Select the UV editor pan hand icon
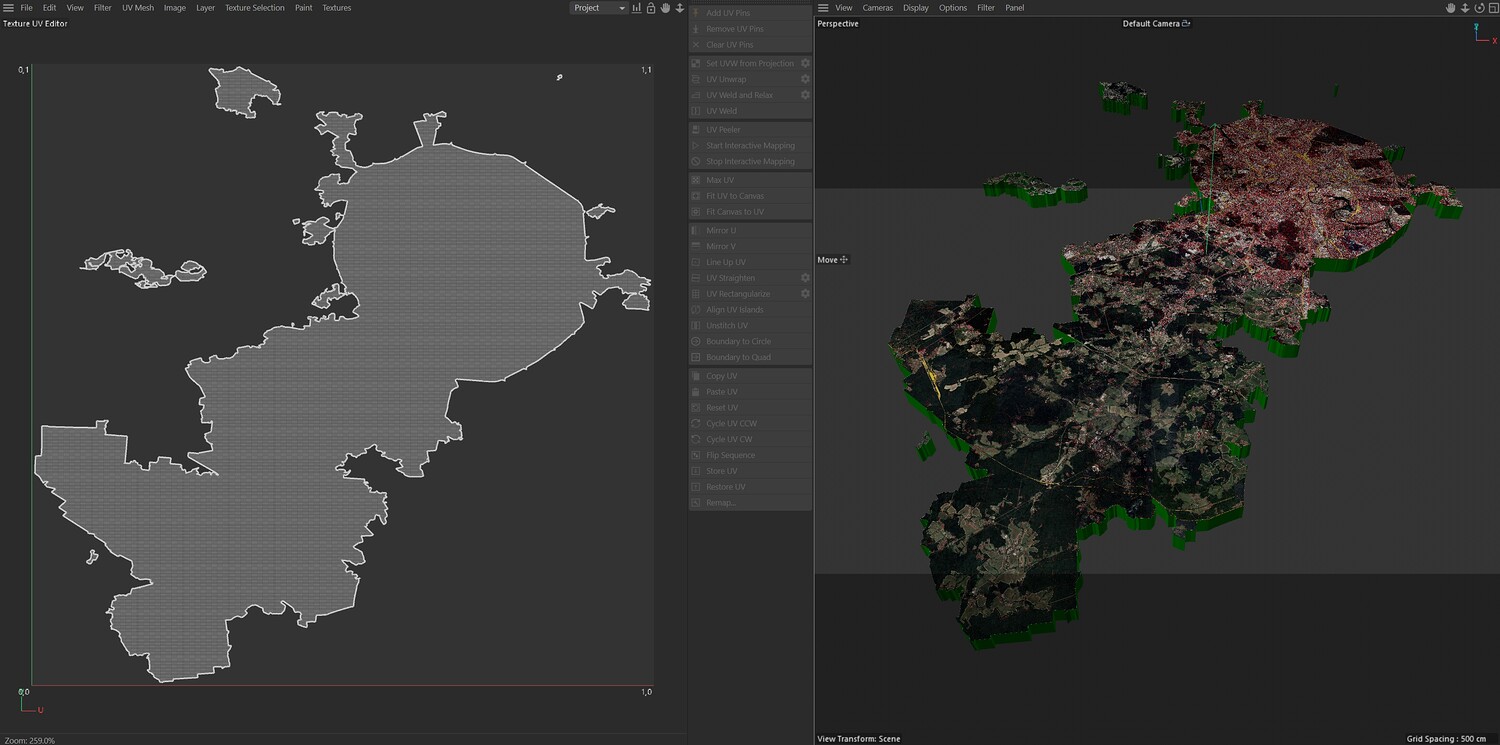Image resolution: width=1500 pixels, height=745 pixels. pyautogui.click(x=665, y=8)
